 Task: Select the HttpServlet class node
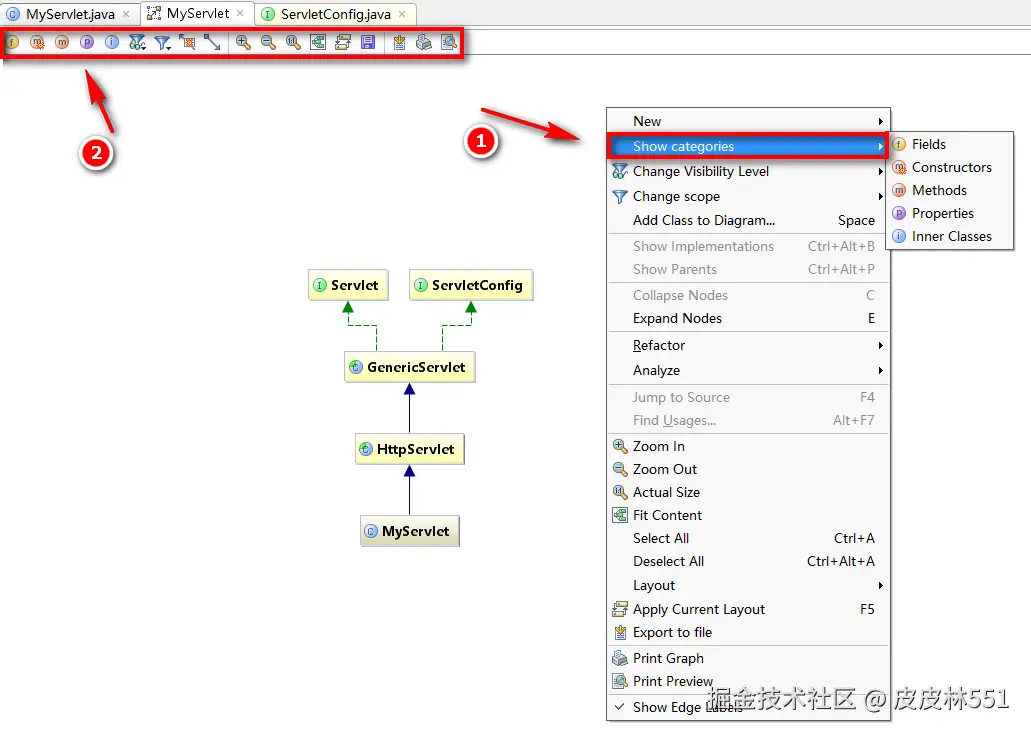pyautogui.click(x=410, y=449)
